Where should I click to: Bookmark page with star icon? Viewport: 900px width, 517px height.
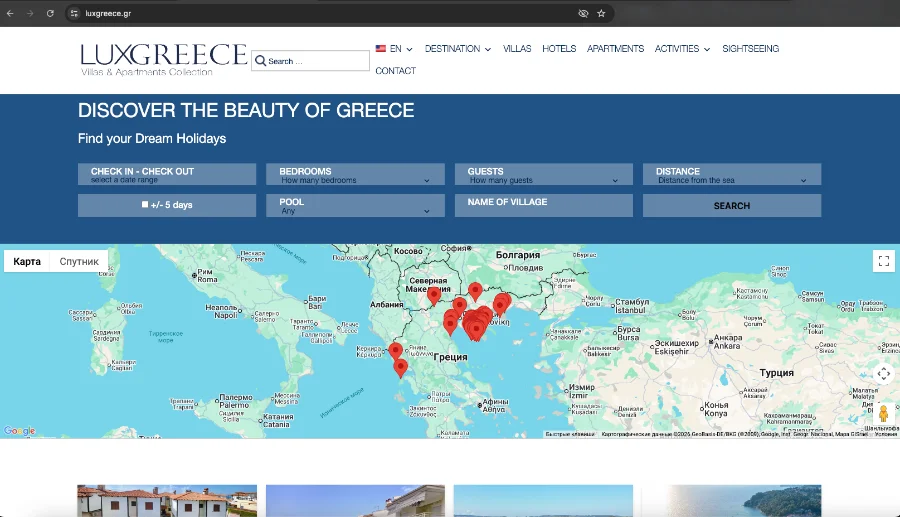click(x=601, y=13)
